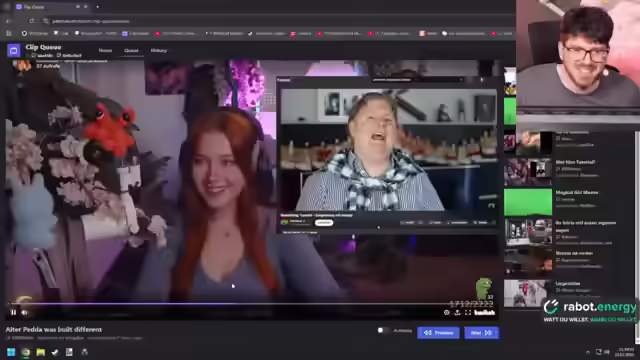640x360 pixels.
Task: Switch to the Home tab
Action: point(105,51)
